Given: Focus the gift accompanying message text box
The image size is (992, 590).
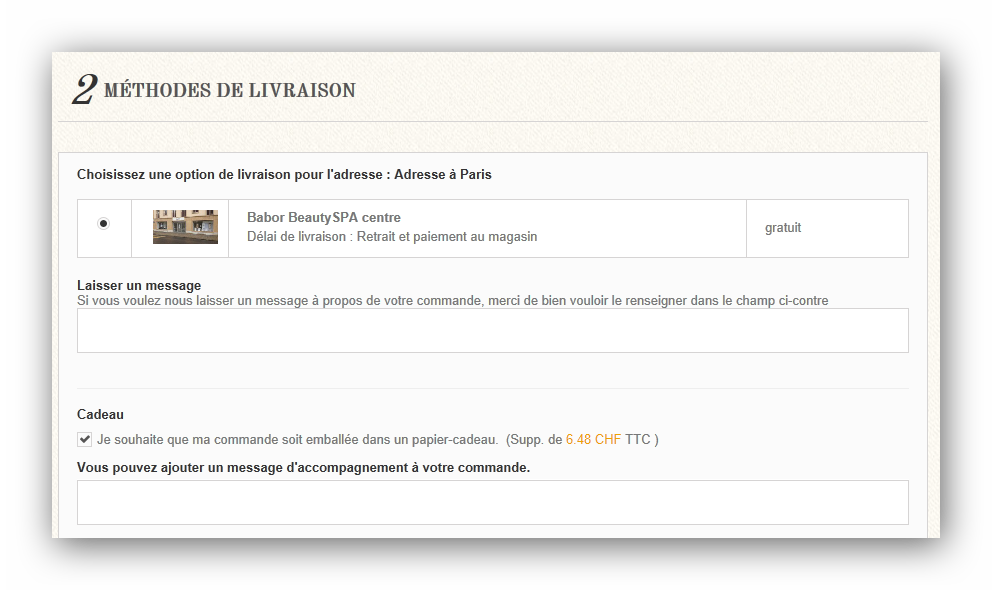Looking at the screenshot, I should click(x=493, y=503).
